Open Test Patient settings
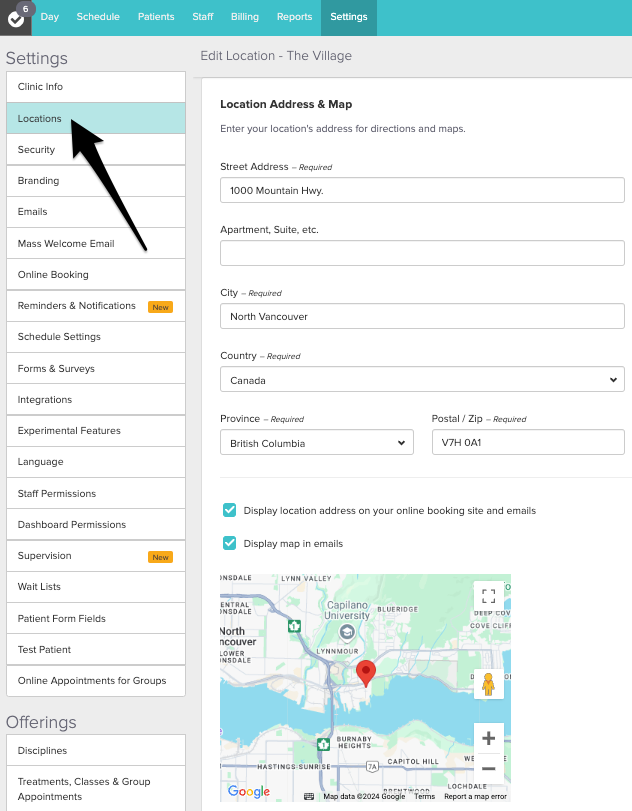 pos(96,650)
